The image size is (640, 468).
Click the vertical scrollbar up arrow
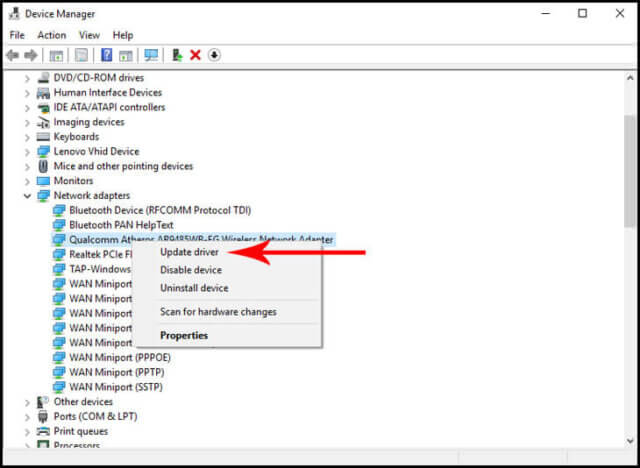click(x=630, y=78)
